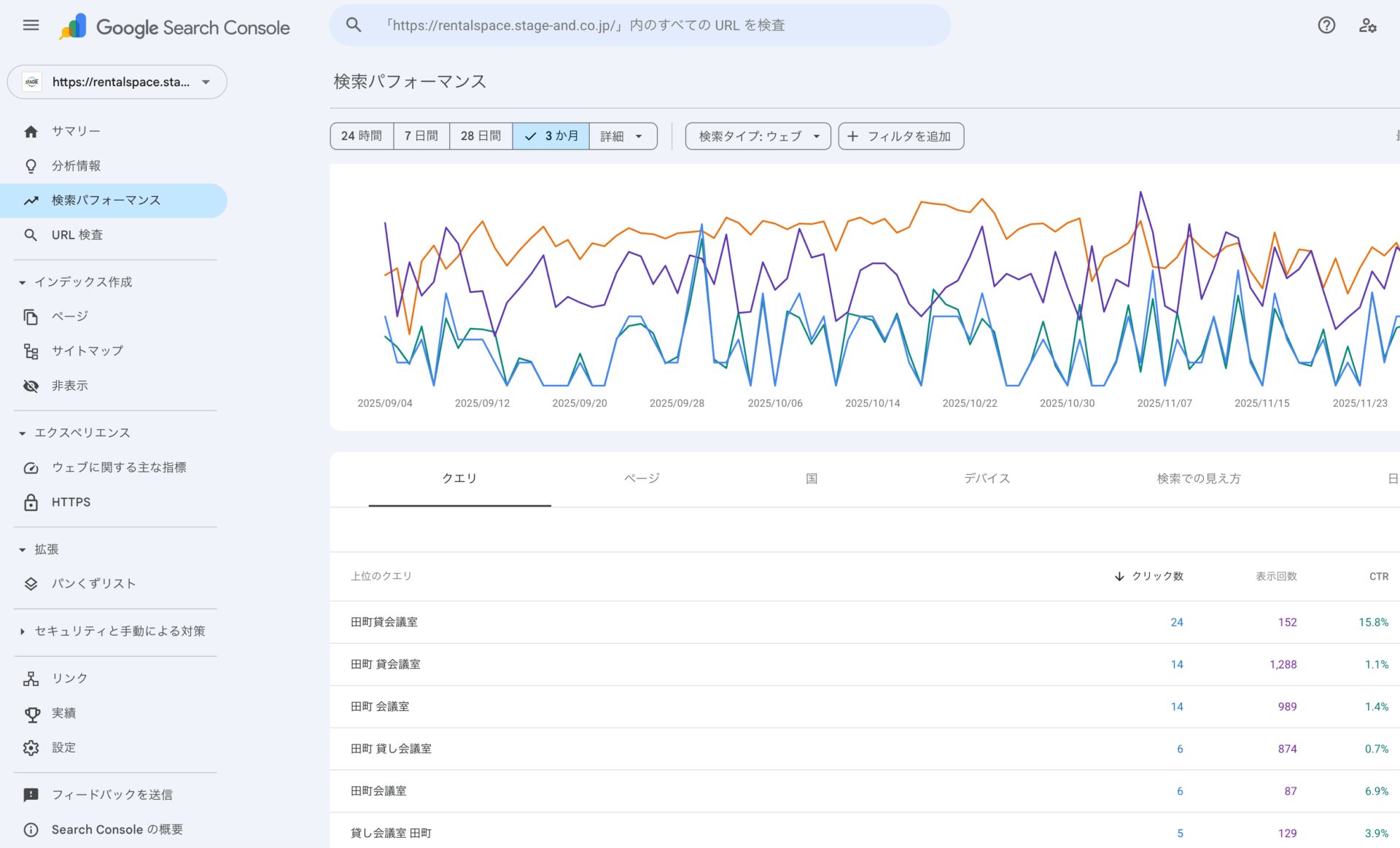Open the 検索タイプ: ウェブ dropdown
This screenshot has height=848, width=1400.
[758, 136]
